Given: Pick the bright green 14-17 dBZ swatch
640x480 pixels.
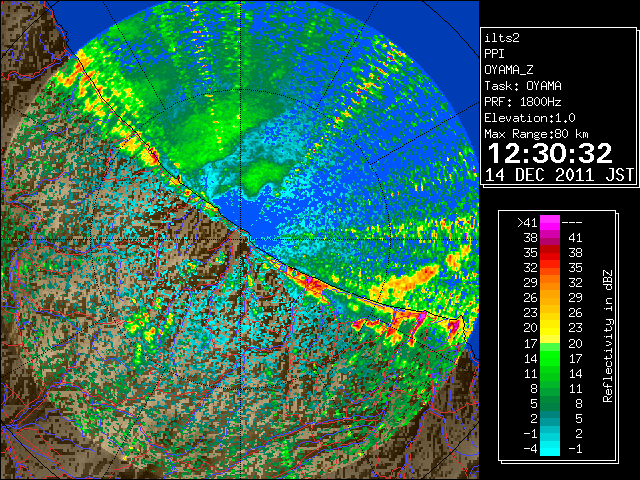Looking at the screenshot, I should coord(550,358).
